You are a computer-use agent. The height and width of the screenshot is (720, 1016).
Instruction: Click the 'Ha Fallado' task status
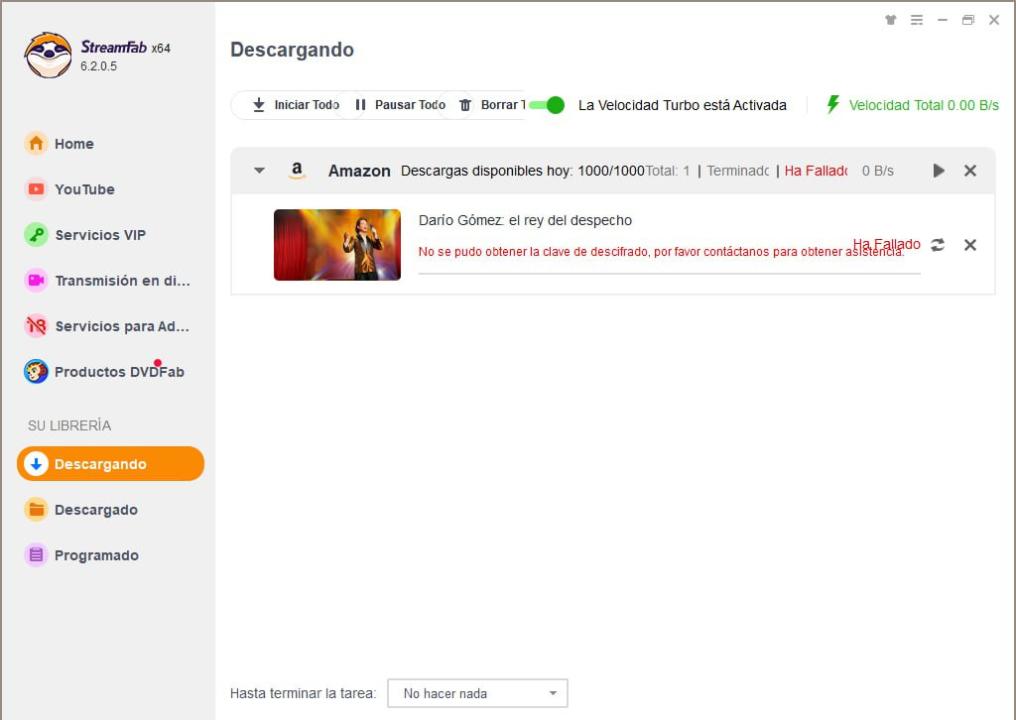click(x=886, y=244)
